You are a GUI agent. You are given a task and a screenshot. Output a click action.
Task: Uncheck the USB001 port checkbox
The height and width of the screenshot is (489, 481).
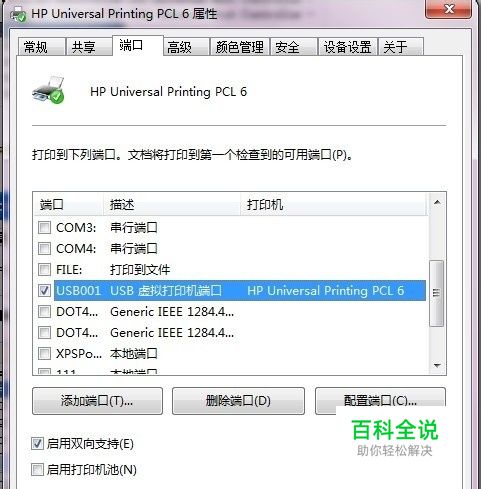click(44, 291)
